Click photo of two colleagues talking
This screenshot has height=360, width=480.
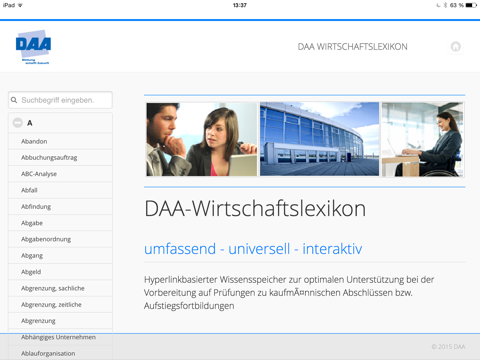point(202,139)
